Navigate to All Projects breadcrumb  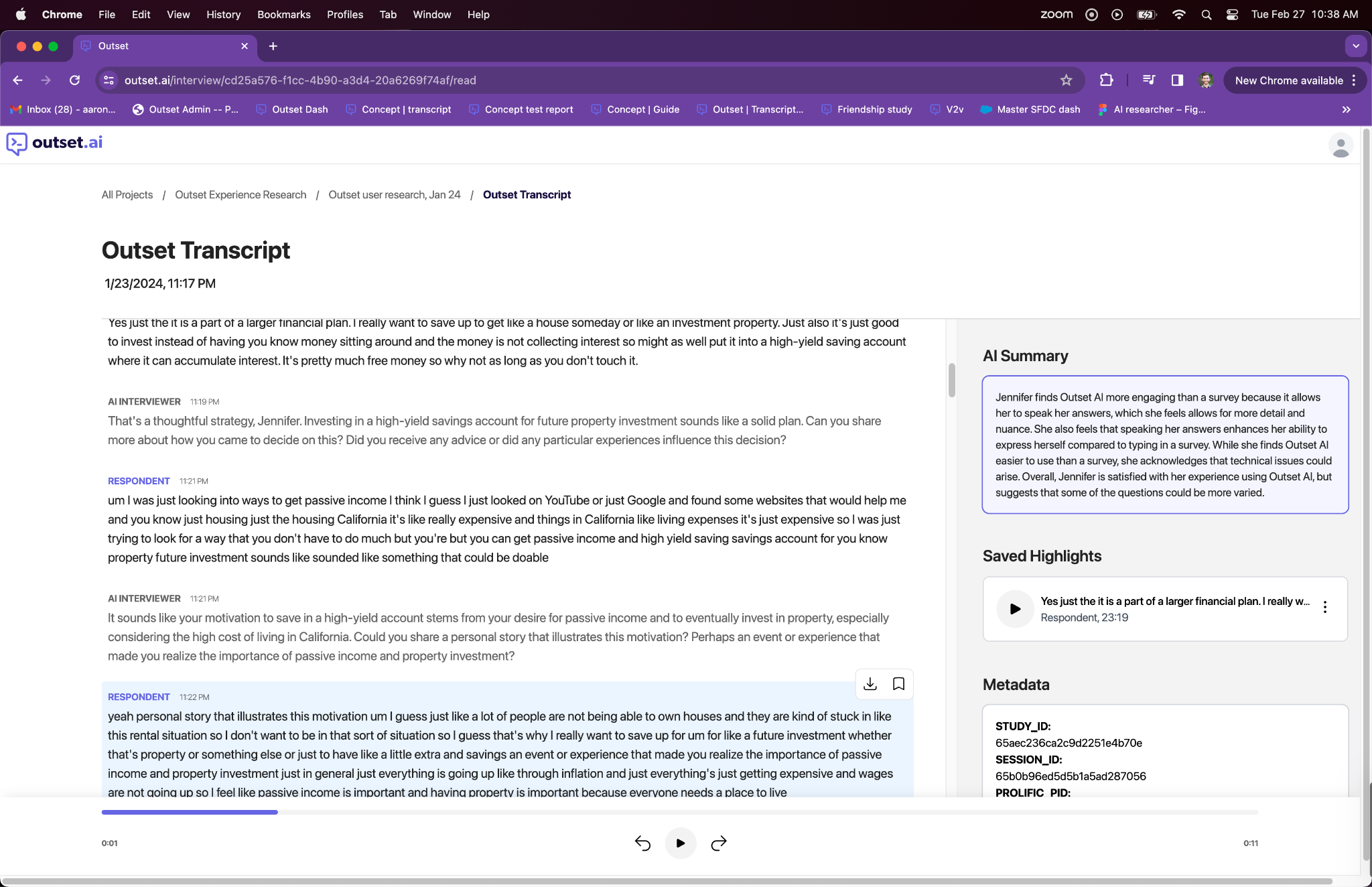tap(127, 195)
